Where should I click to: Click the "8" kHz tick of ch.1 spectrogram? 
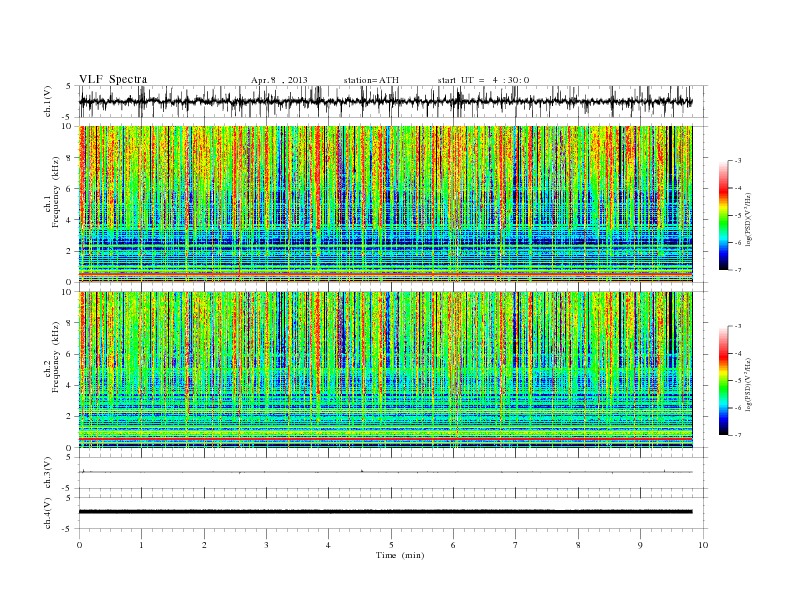tap(69, 158)
